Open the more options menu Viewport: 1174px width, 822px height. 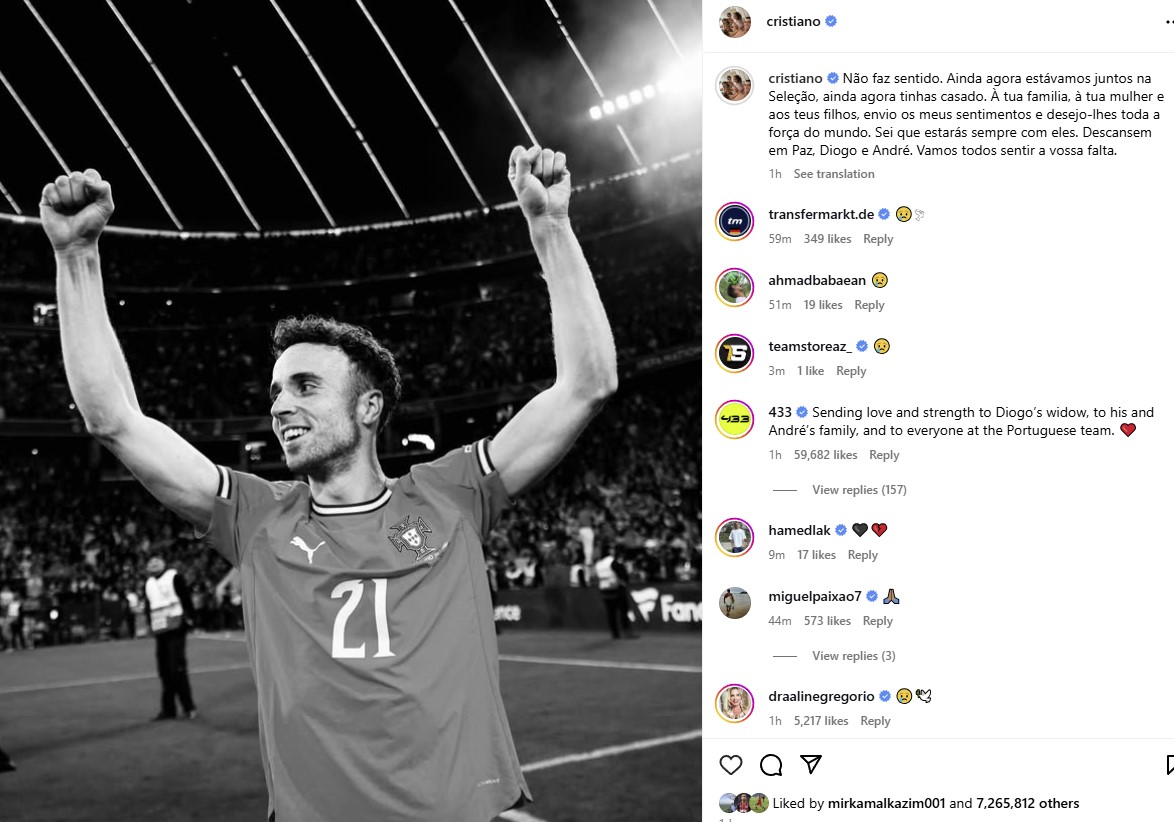tap(1168, 22)
